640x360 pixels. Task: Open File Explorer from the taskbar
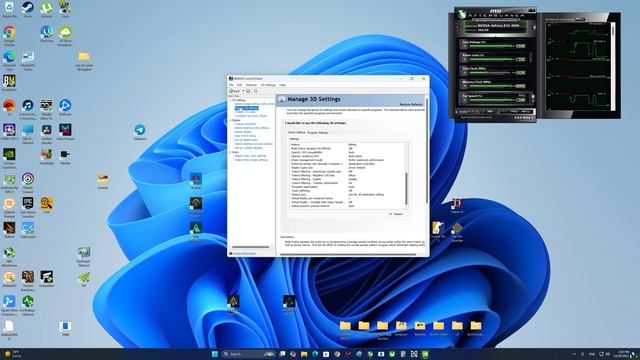pyautogui.click(x=304, y=354)
